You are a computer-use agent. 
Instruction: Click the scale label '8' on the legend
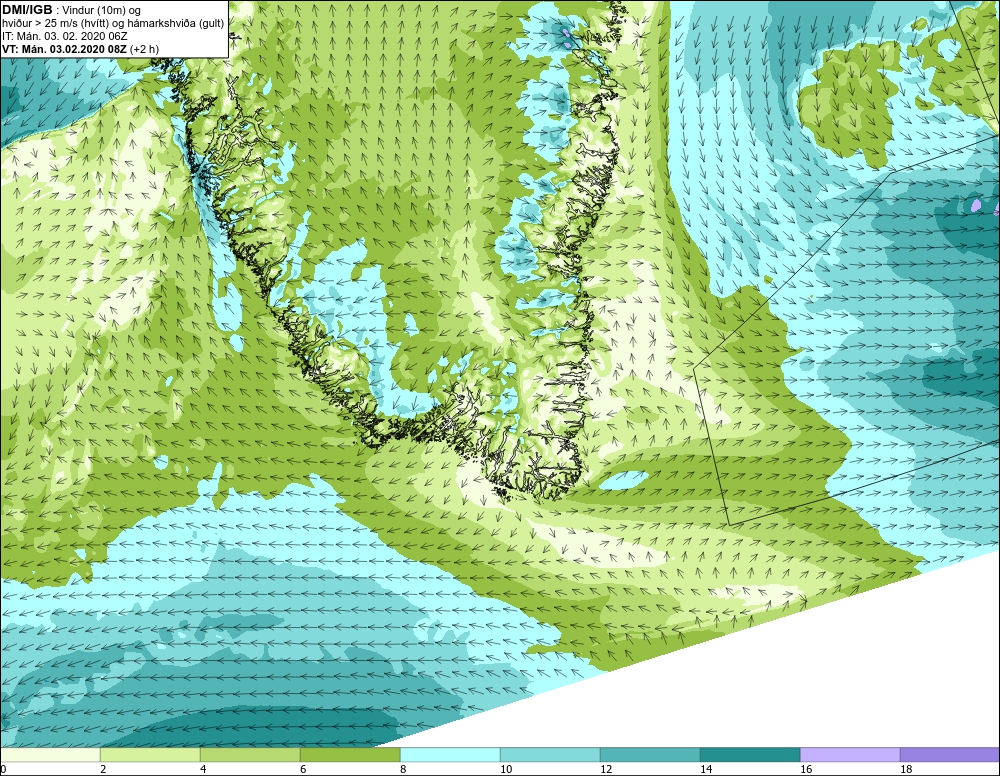[403, 769]
